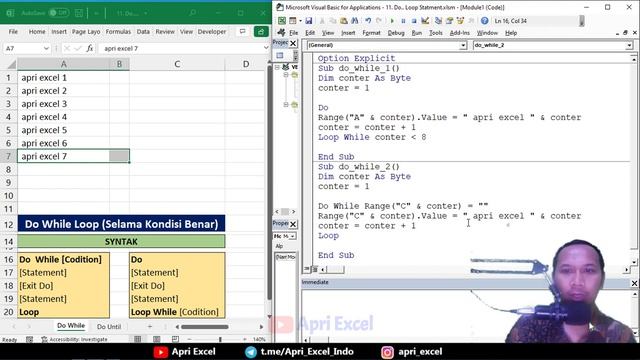Image resolution: width=640 pixels, height=360 pixels.
Task: Open the Comments icon in Excel ribbon
Action: pos(242,31)
